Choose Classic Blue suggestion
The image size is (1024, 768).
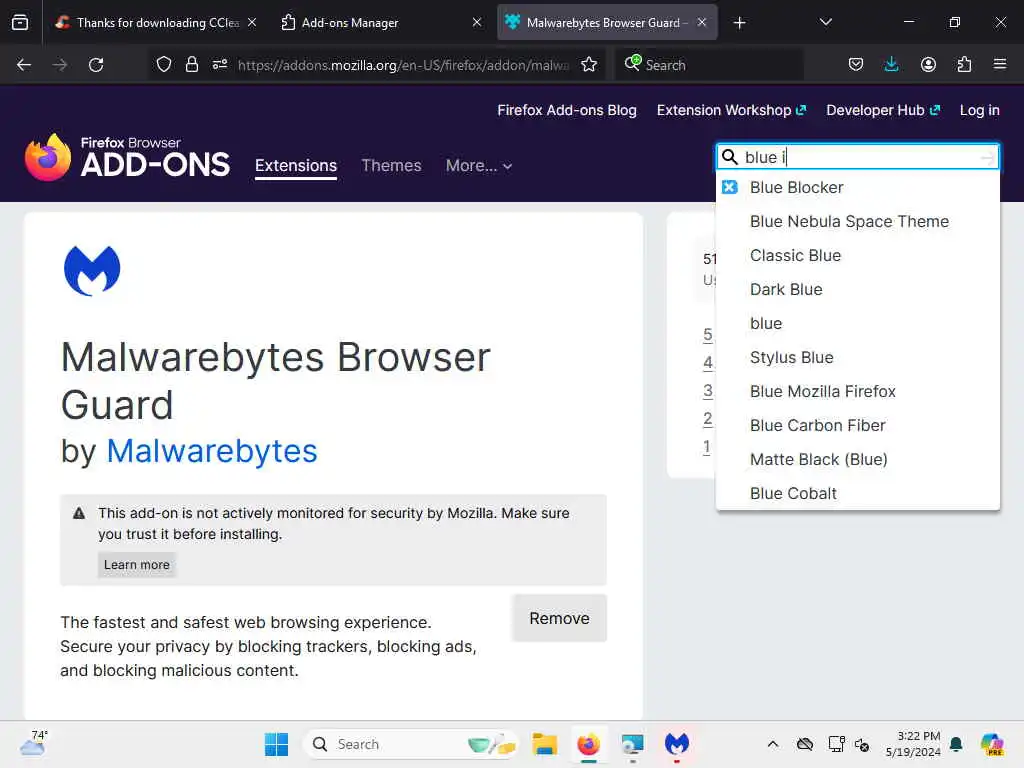click(x=857, y=255)
